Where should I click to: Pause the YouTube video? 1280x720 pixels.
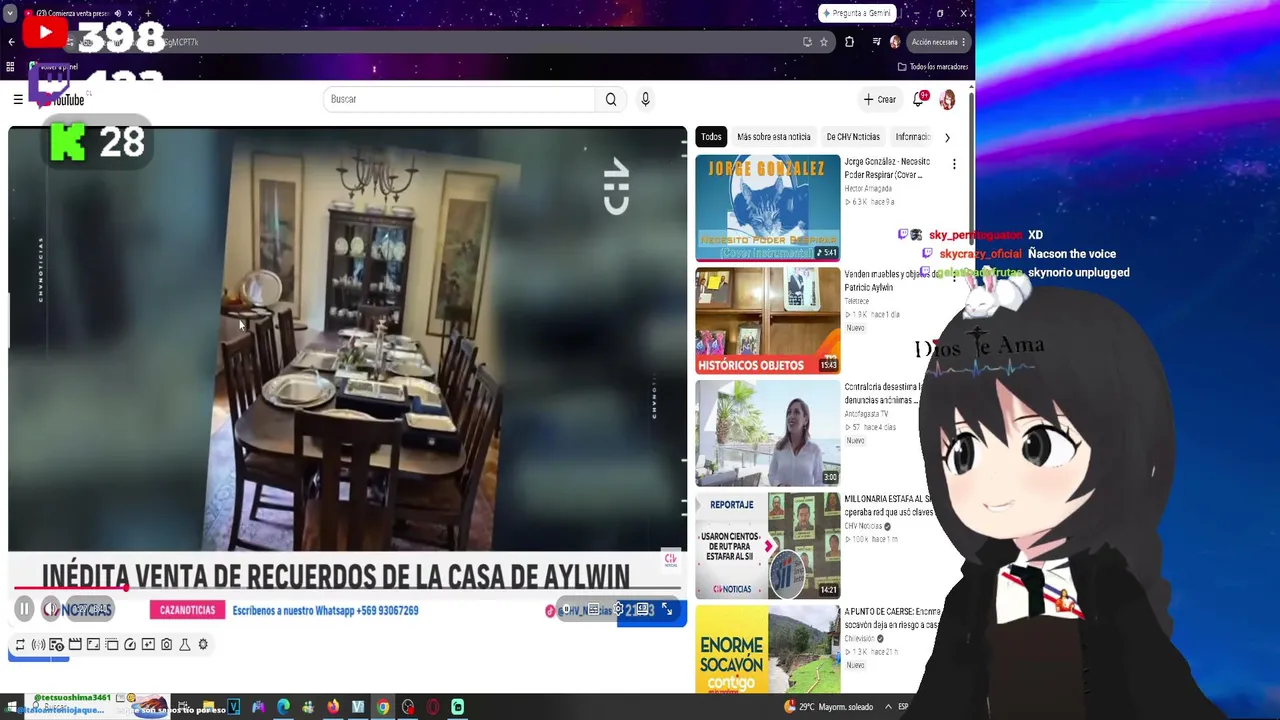[24, 609]
